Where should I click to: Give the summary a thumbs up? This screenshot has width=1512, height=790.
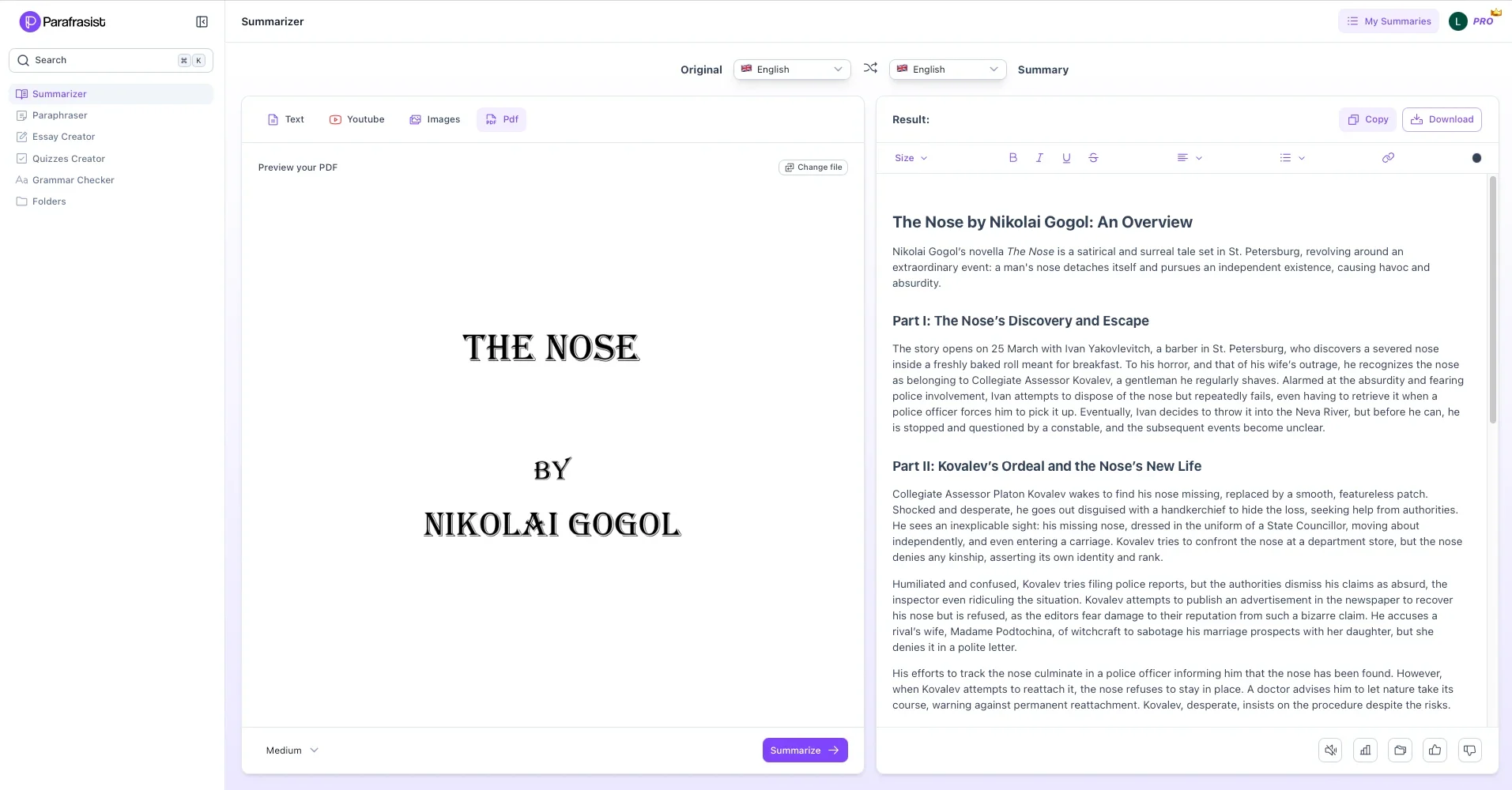tap(1435, 750)
